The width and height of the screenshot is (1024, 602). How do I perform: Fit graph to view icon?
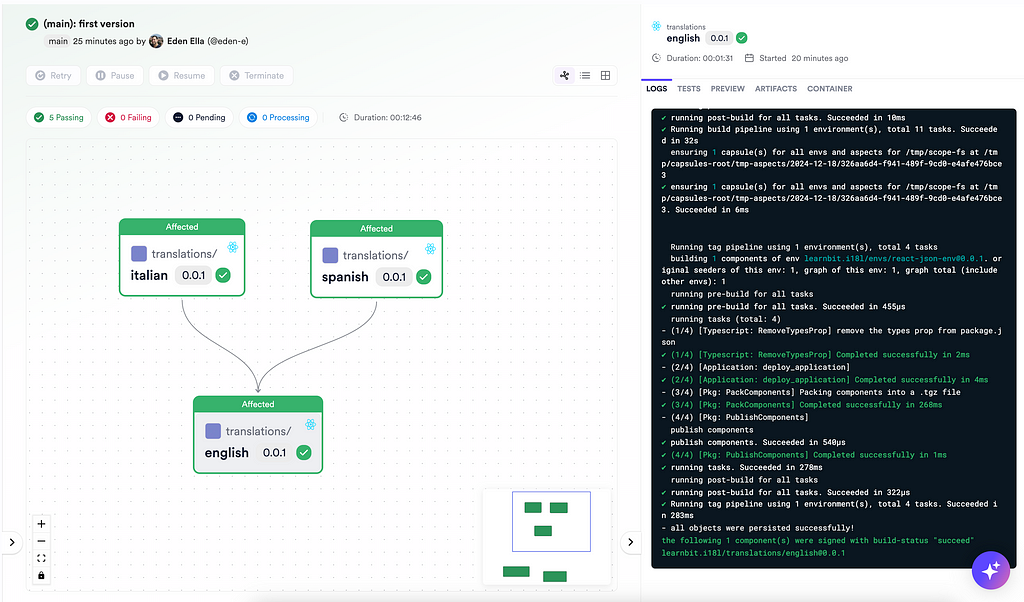(41, 558)
